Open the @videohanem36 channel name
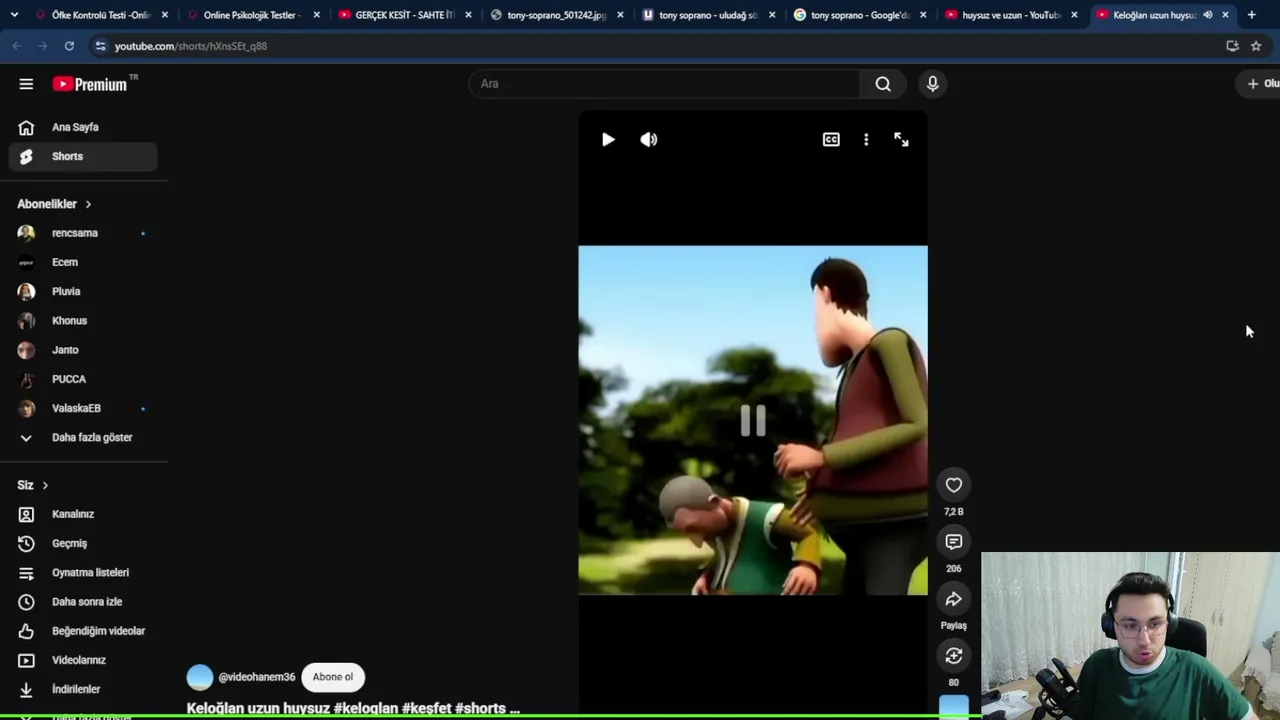 coord(257,677)
